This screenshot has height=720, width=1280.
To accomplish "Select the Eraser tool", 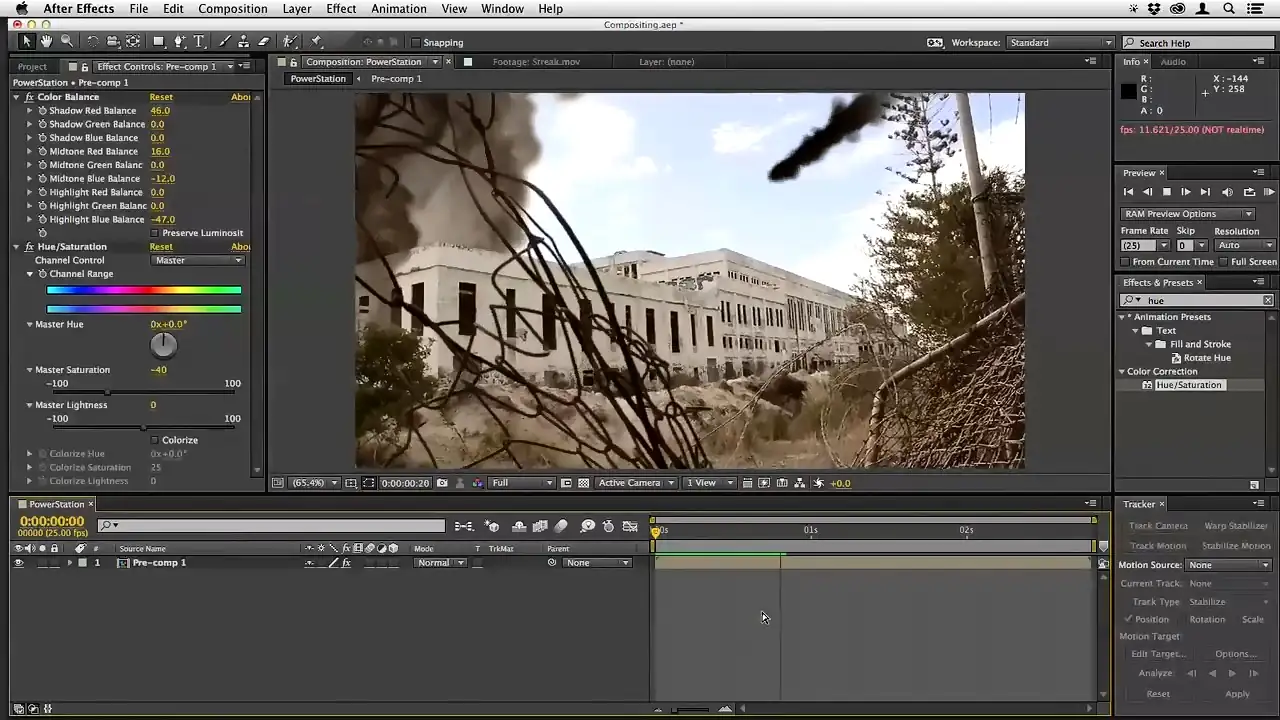I will pos(264,42).
